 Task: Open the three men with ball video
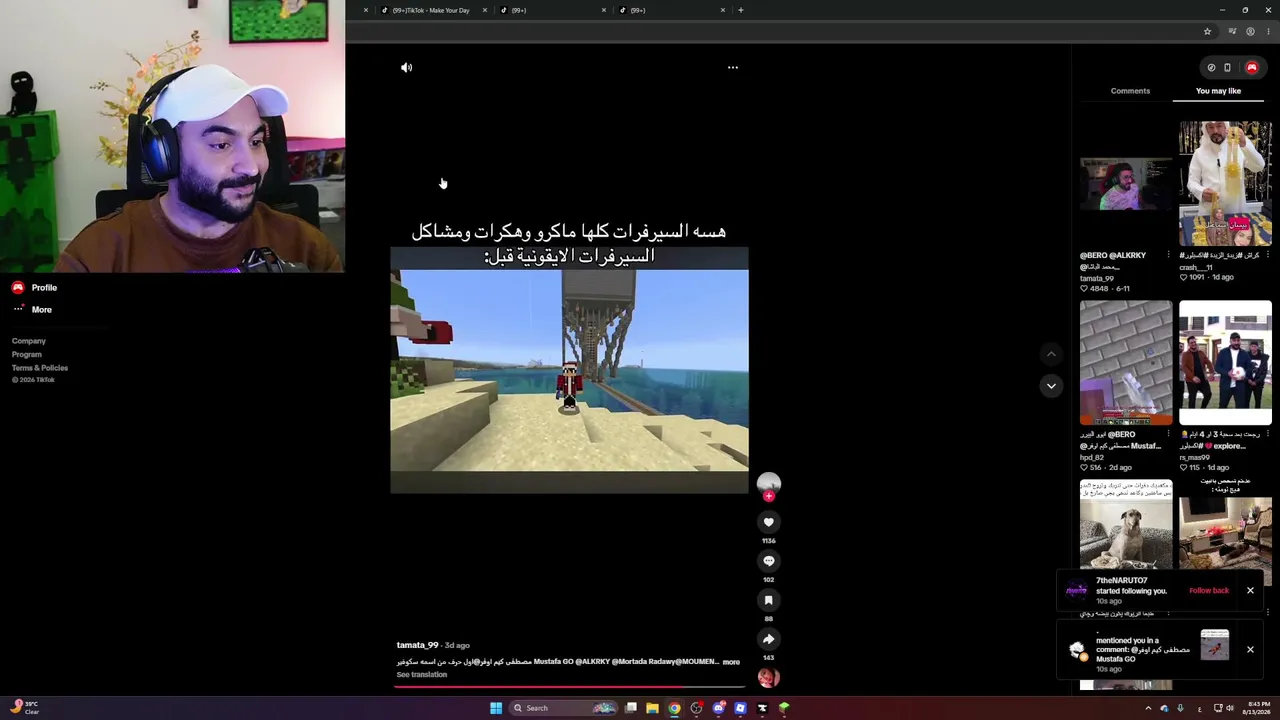[1225, 363]
